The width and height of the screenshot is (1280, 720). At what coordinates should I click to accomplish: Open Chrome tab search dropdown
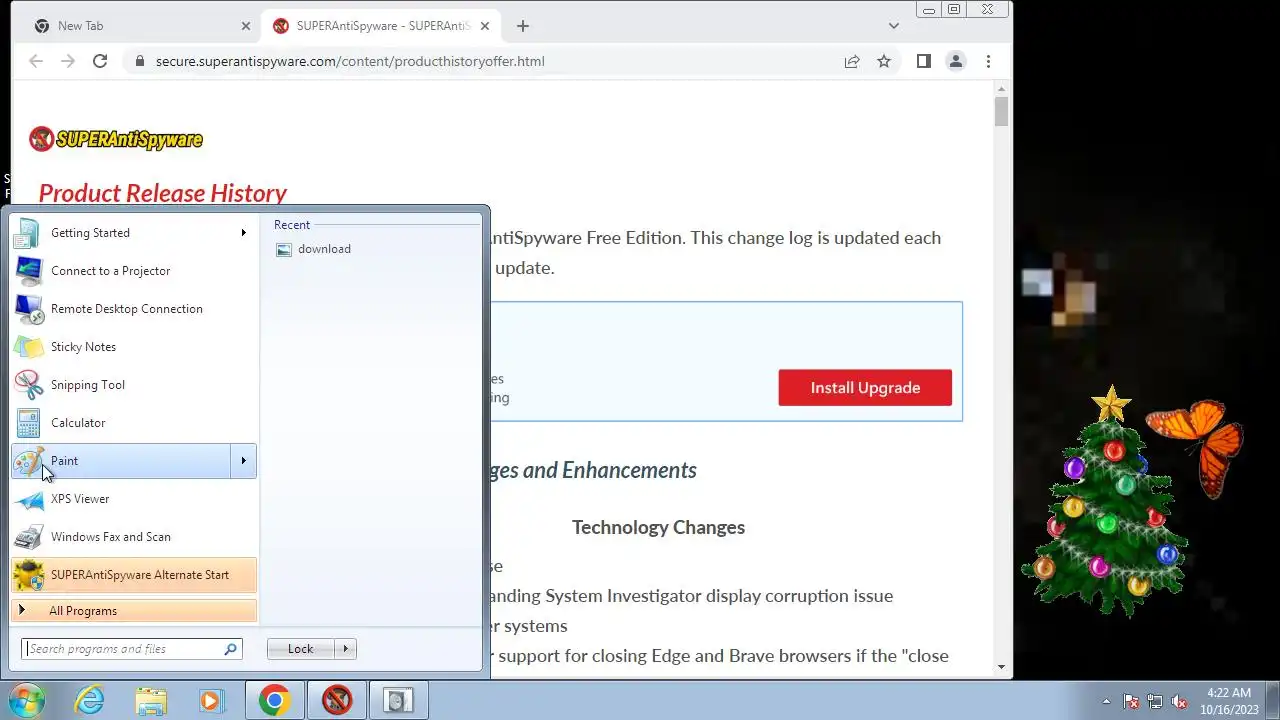click(894, 26)
